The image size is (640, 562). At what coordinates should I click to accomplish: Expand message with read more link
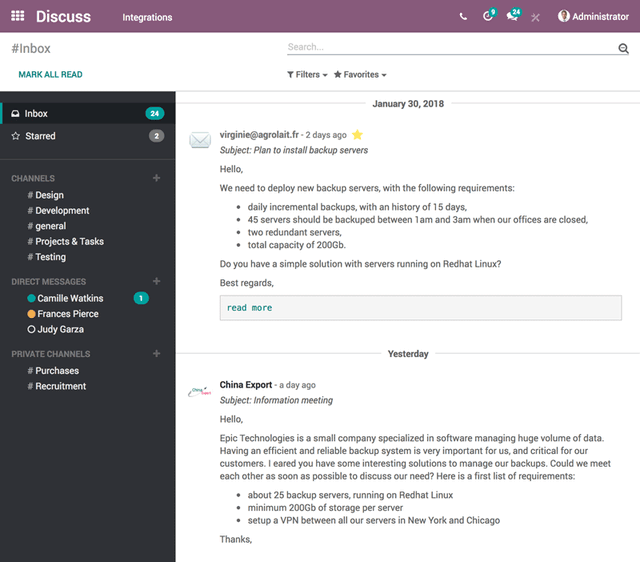point(249,308)
